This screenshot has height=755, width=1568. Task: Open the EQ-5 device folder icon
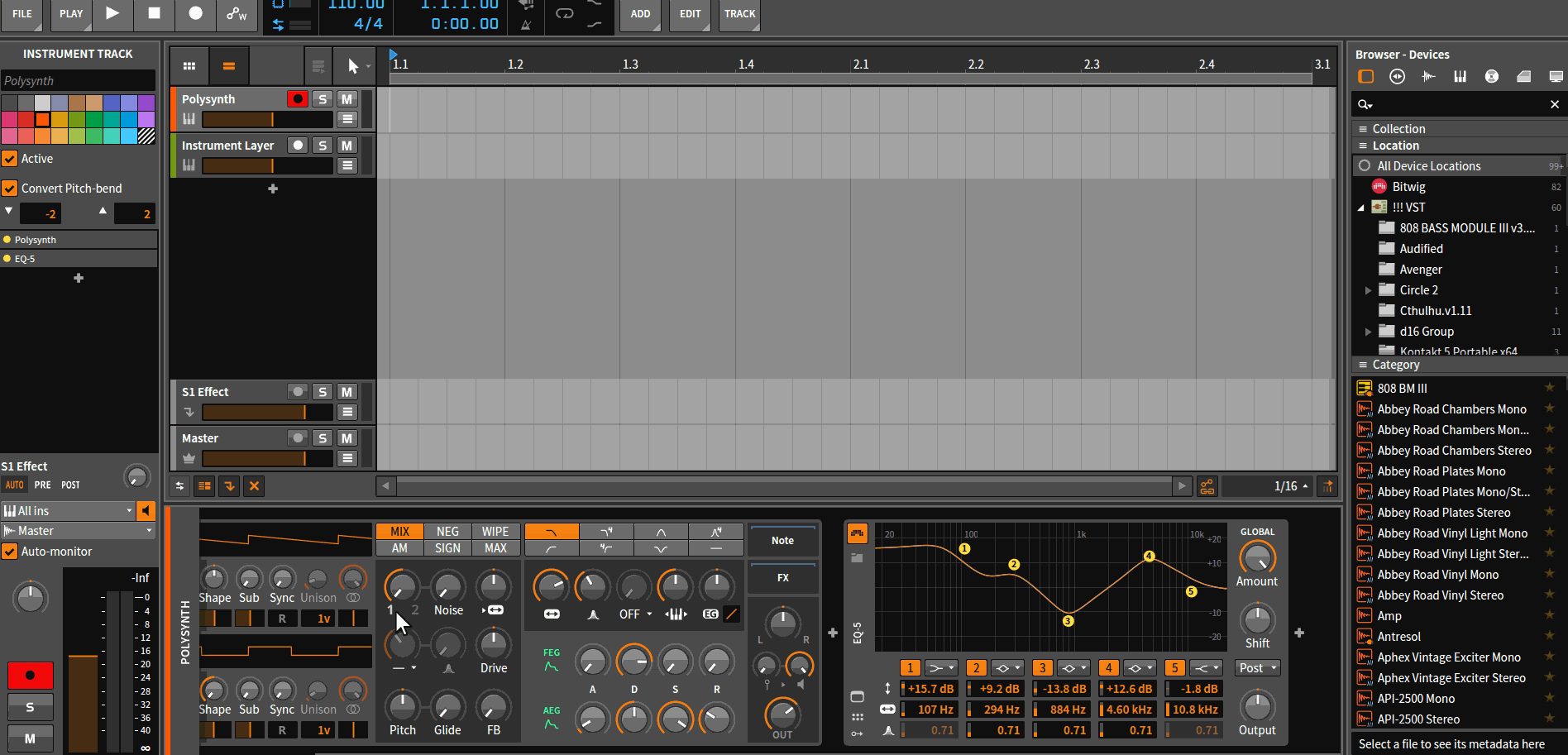(x=857, y=558)
